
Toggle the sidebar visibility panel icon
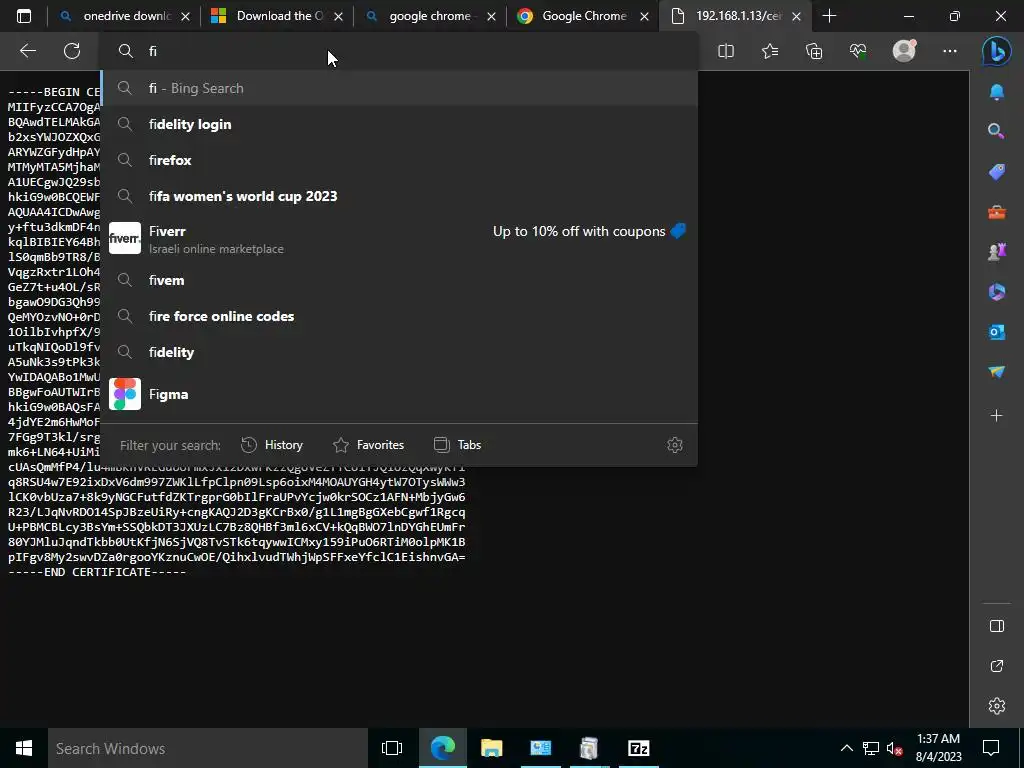pos(997,626)
